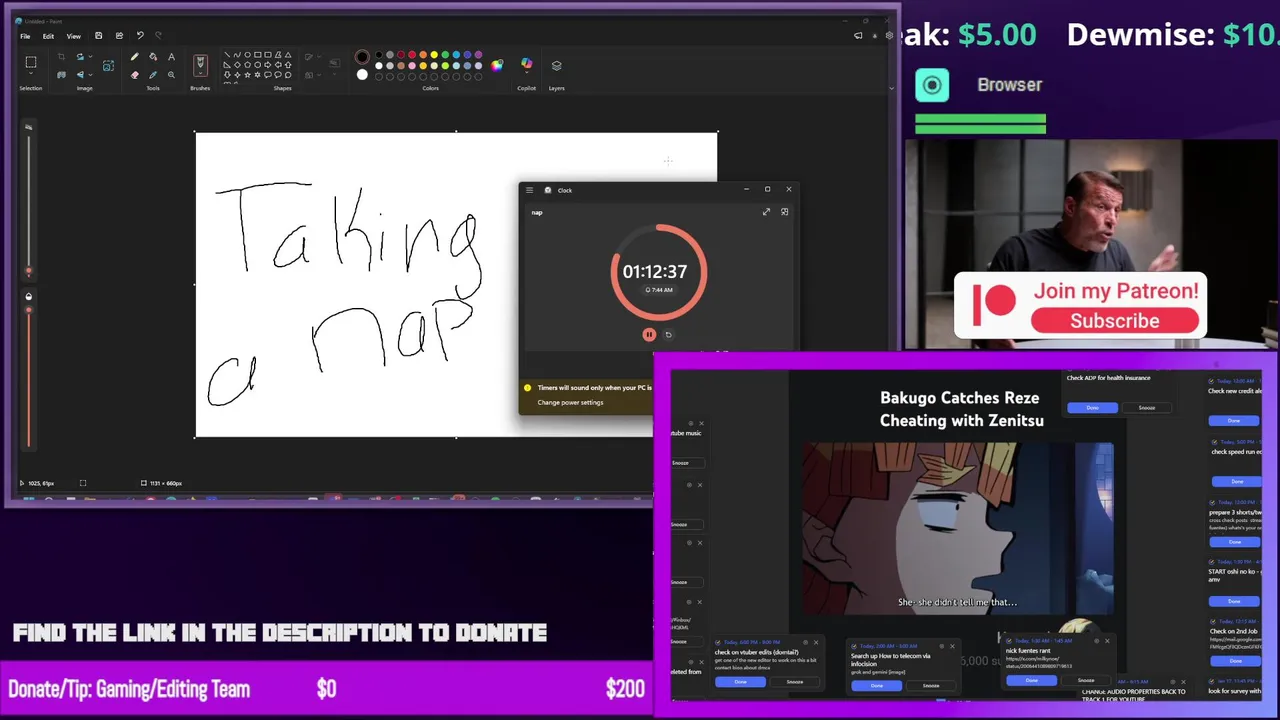Select the Pencil tool
The height and width of the screenshot is (720, 1280).
click(135, 57)
